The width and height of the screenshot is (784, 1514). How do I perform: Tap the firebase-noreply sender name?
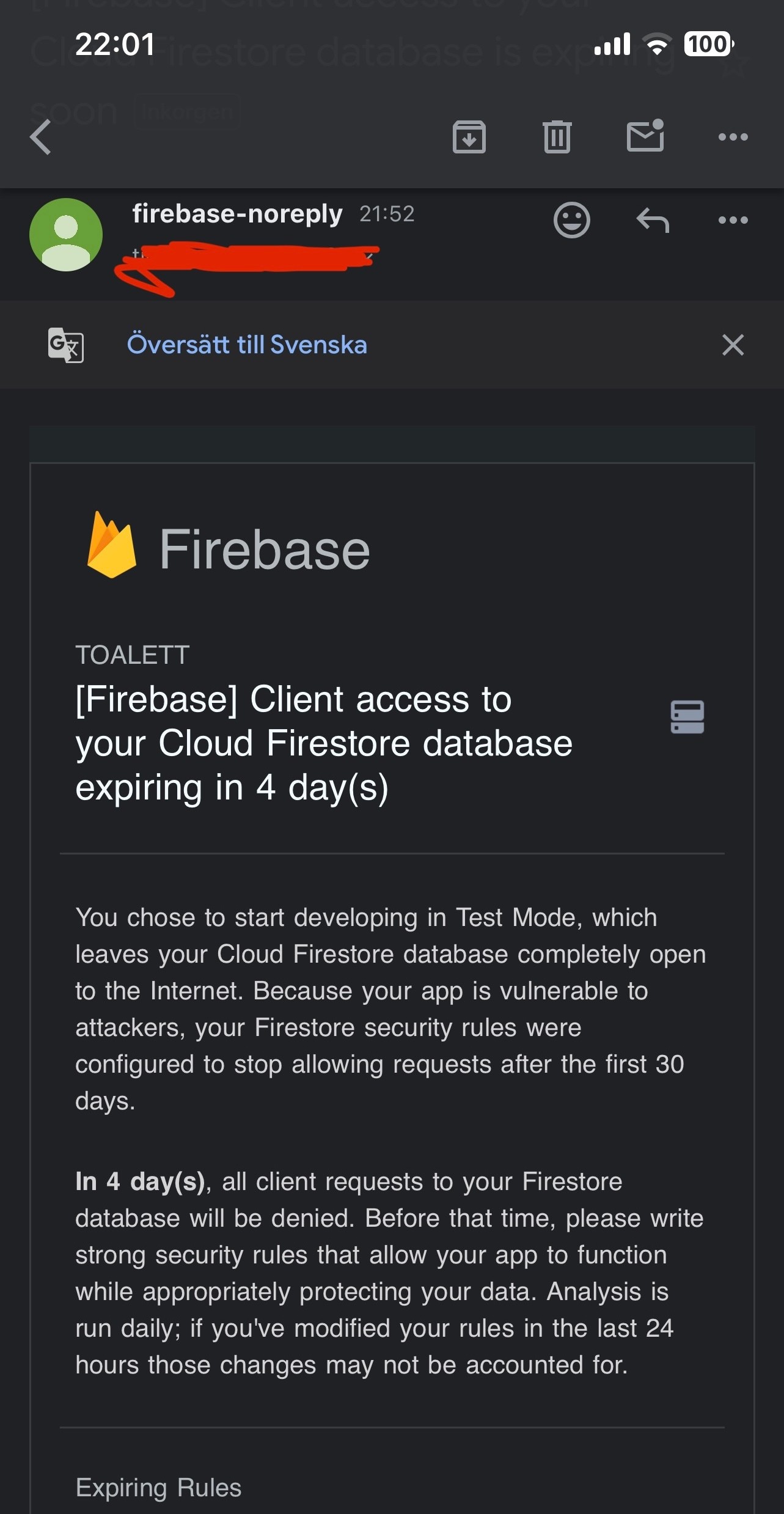(x=237, y=214)
